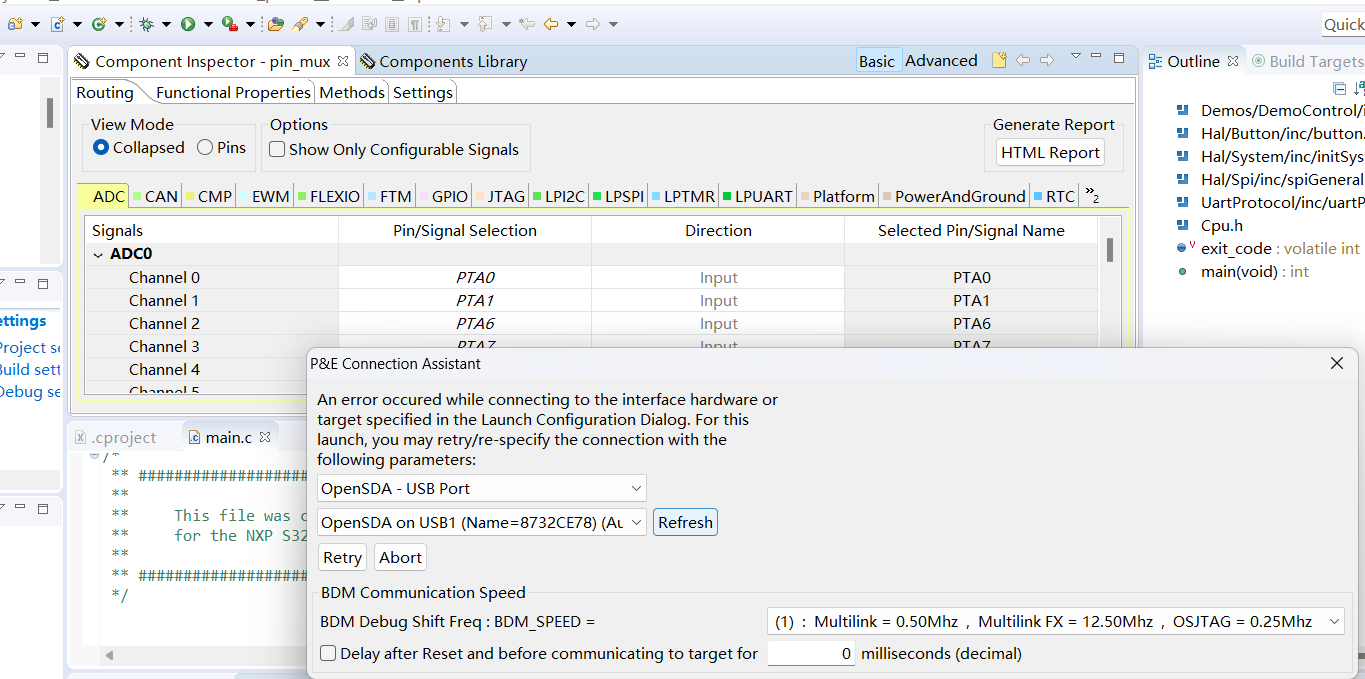This screenshot has height=679, width=1365.
Task: Collapse the ADC0 signals group
Action: coord(96,253)
